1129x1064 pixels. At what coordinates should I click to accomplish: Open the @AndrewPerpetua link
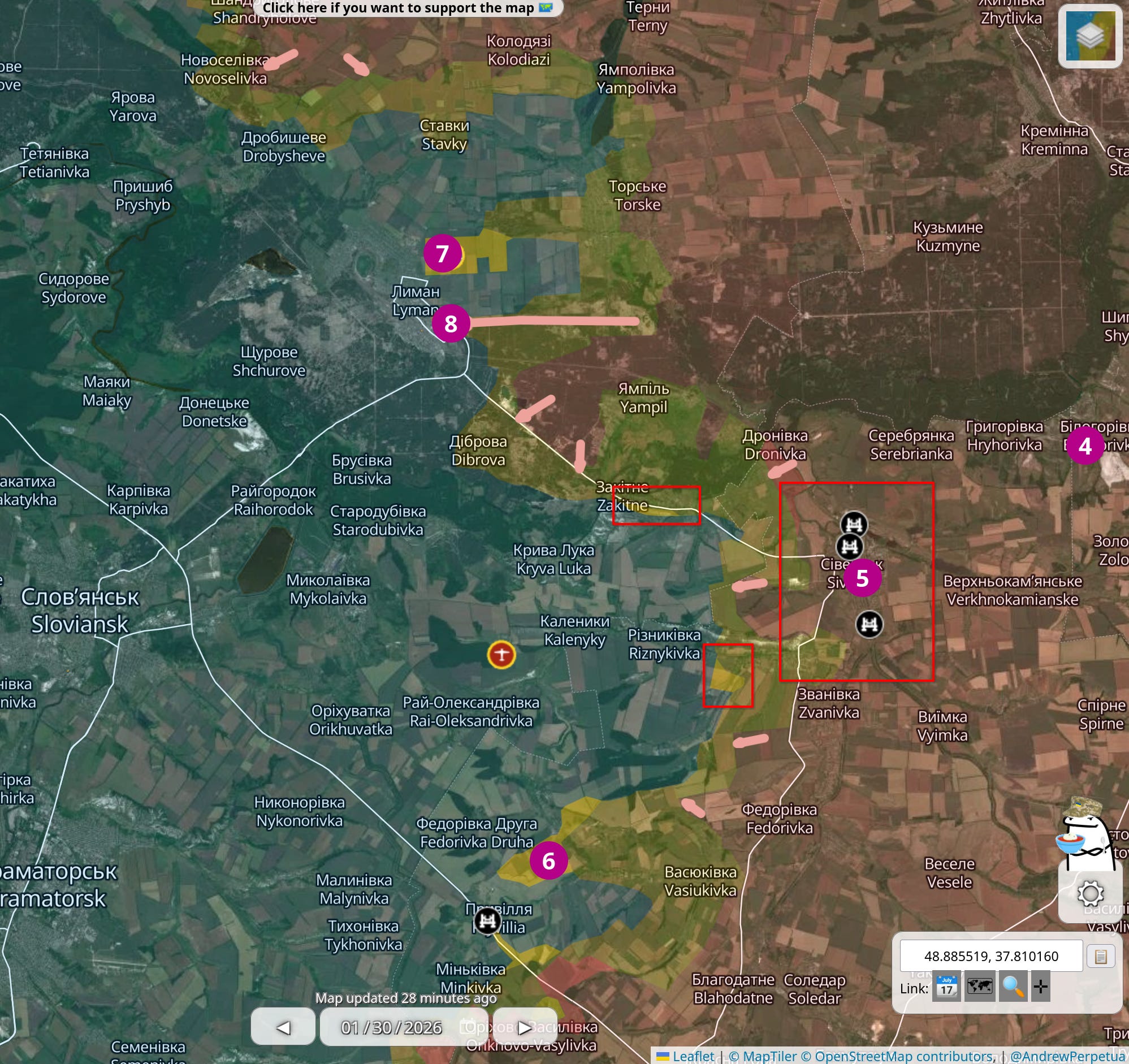tap(1068, 1056)
